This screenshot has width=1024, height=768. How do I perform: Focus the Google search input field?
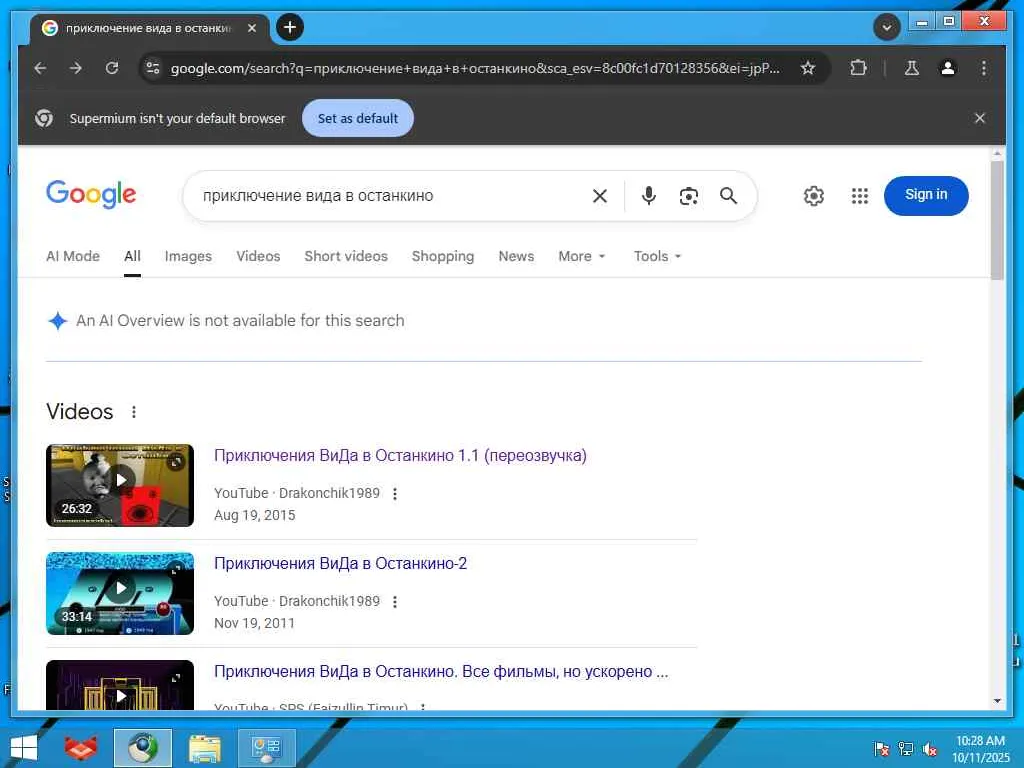pos(392,196)
